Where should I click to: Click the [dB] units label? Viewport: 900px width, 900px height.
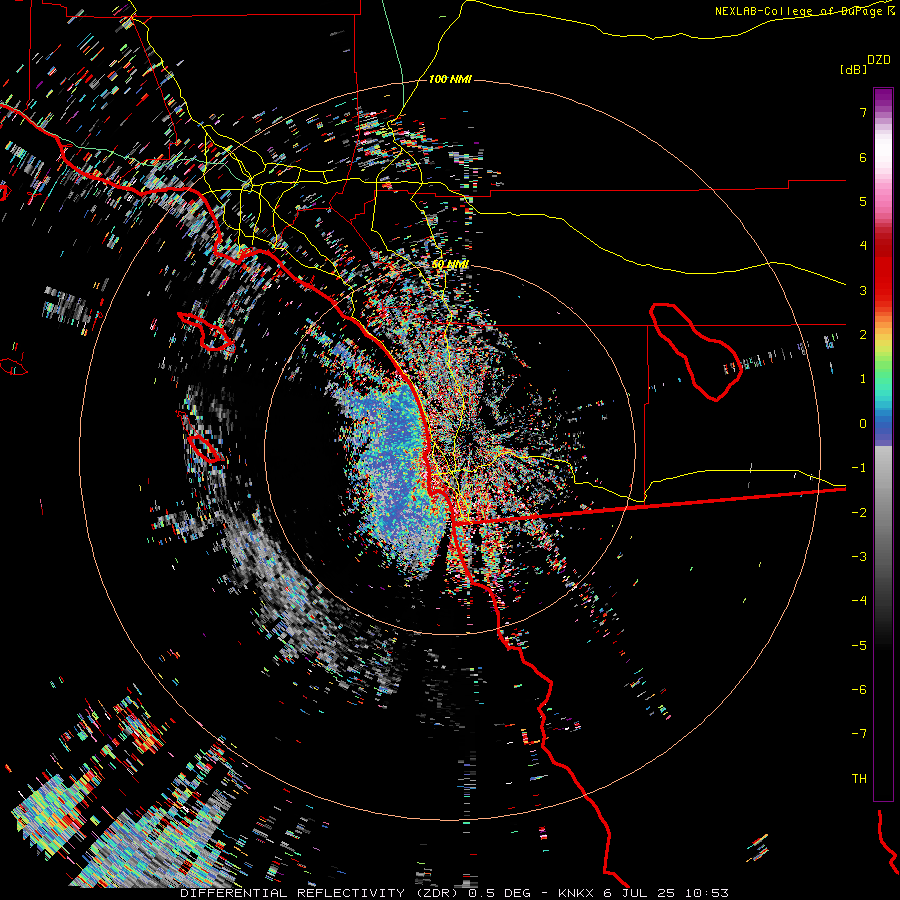coord(853,70)
